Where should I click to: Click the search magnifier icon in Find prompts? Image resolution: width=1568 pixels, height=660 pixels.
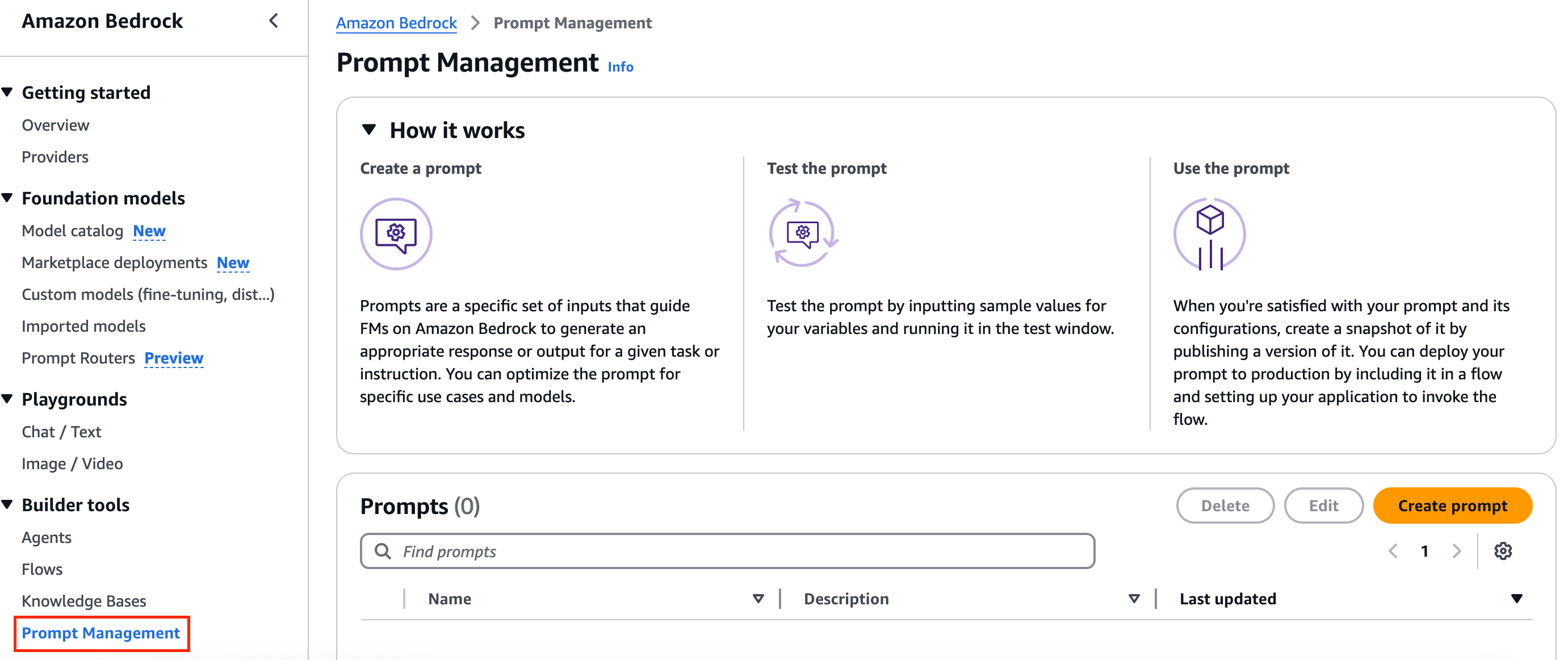point(383,551)
